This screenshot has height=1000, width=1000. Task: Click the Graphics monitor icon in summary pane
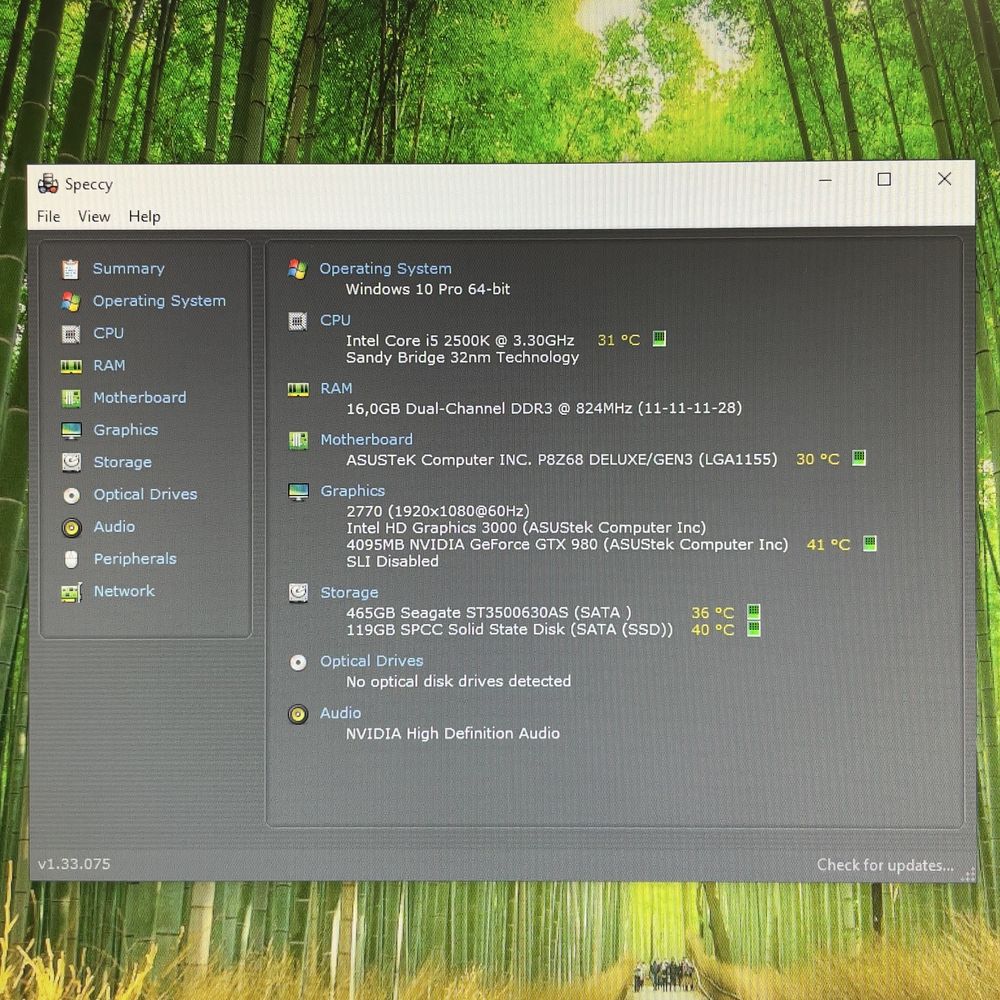click(x=298, y=492)
